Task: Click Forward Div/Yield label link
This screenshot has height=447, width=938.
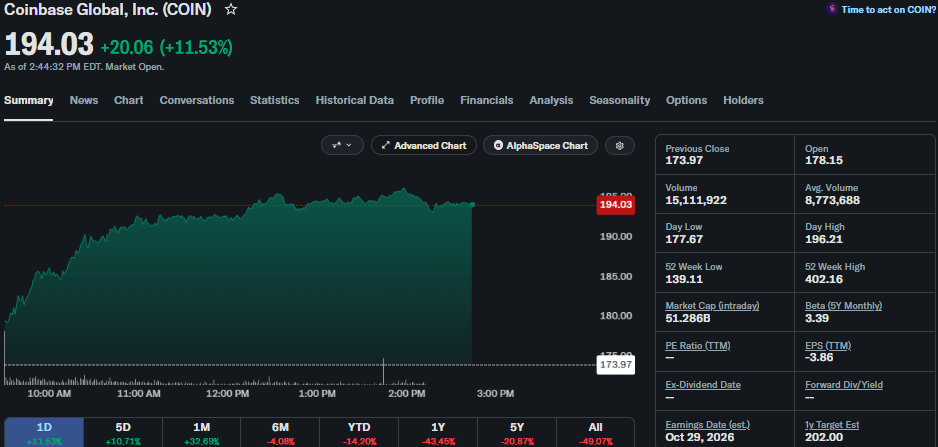Action: (x=843, y=385)
